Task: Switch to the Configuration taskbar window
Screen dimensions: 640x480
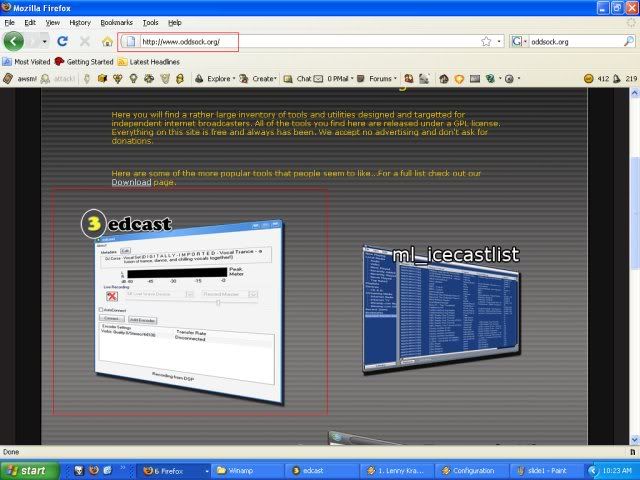Action: (x=471, y=471)
